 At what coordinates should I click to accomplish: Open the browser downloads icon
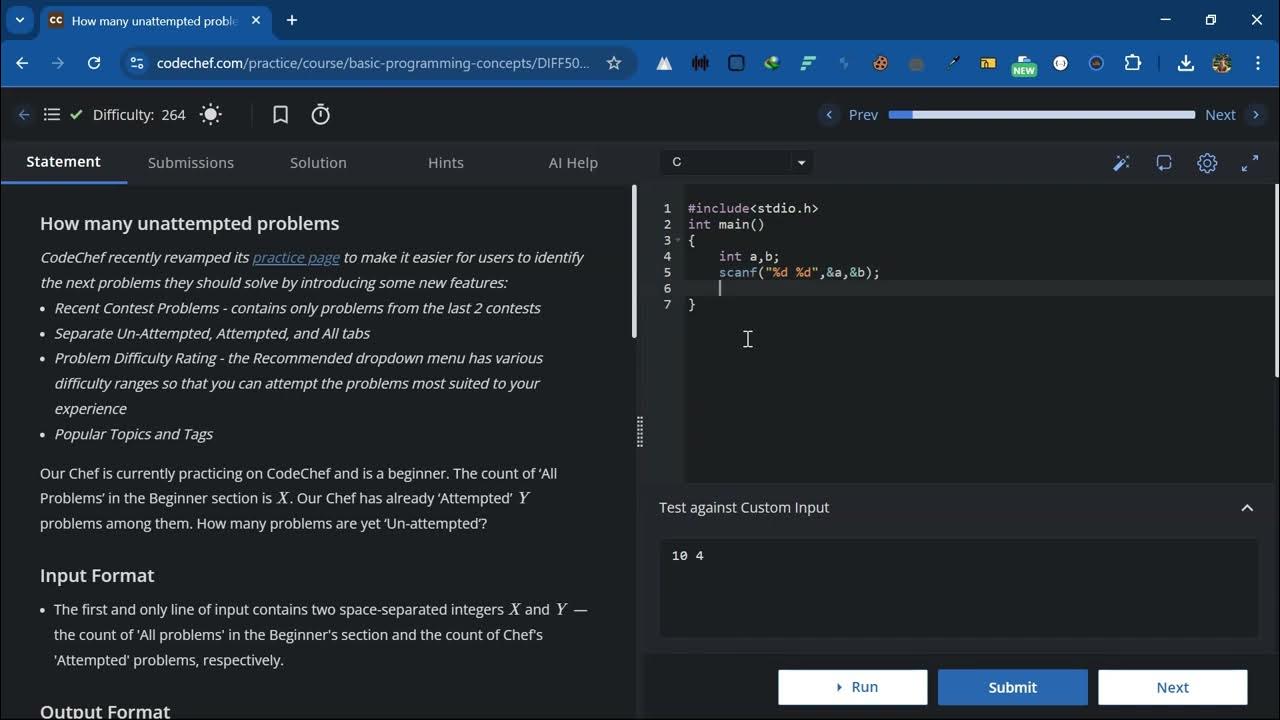coord(1185,63)
